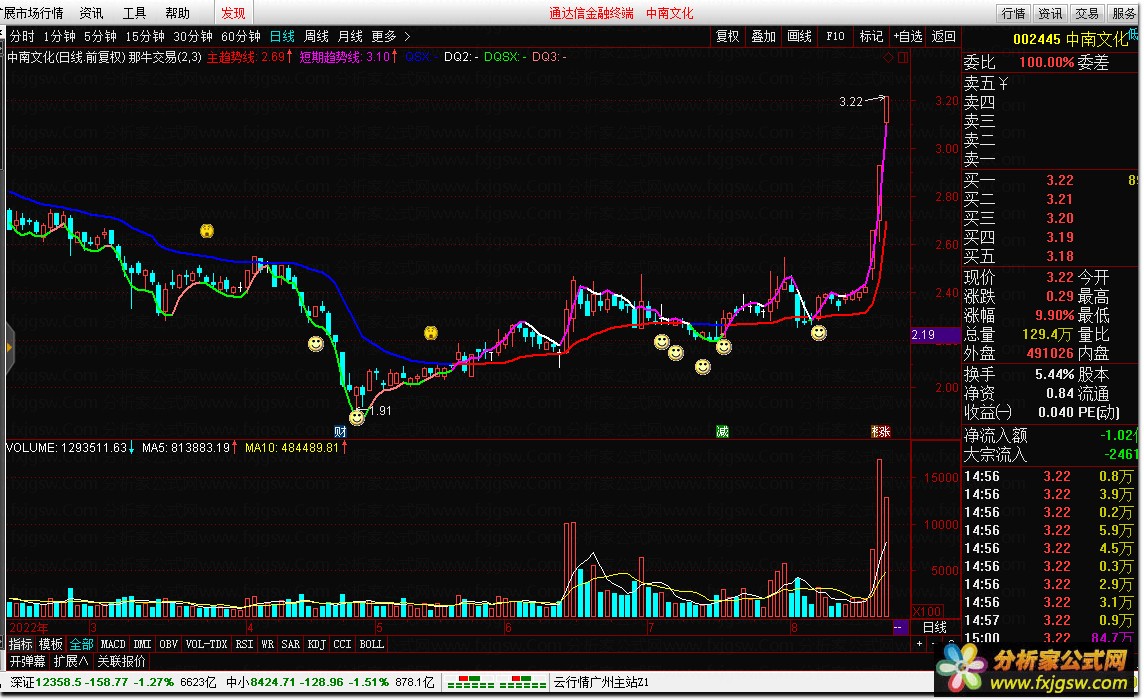Viewport: 1144px width, 700px height.
Task: Click the green 减 marker below the chart
Action: point(722,431)
